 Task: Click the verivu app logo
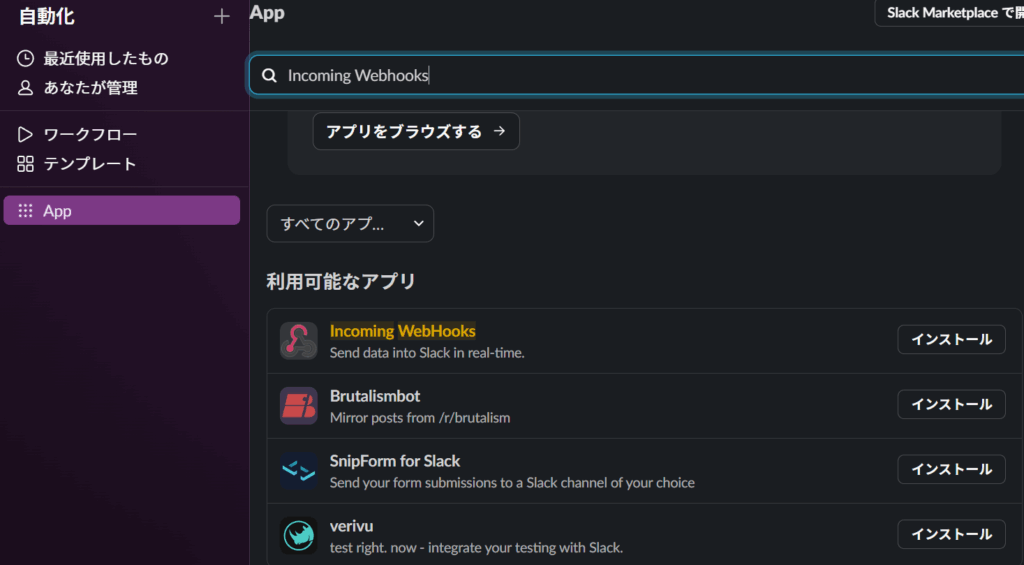click(x=298, y=536)
